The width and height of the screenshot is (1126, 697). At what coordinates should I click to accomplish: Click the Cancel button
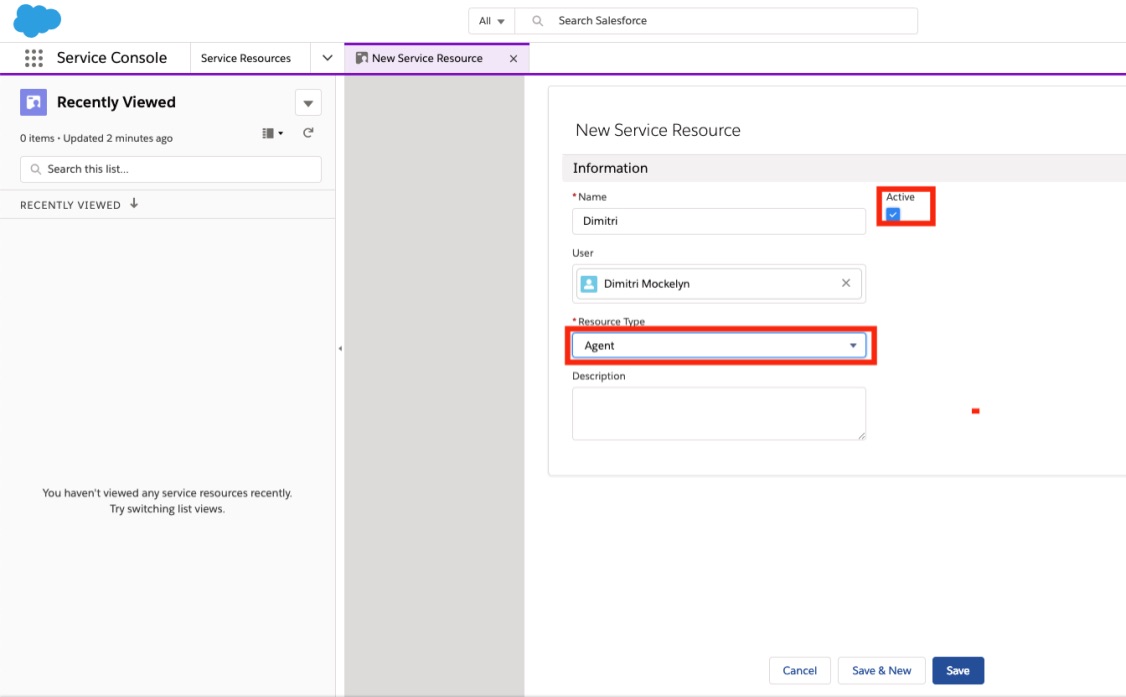[799, 670]
